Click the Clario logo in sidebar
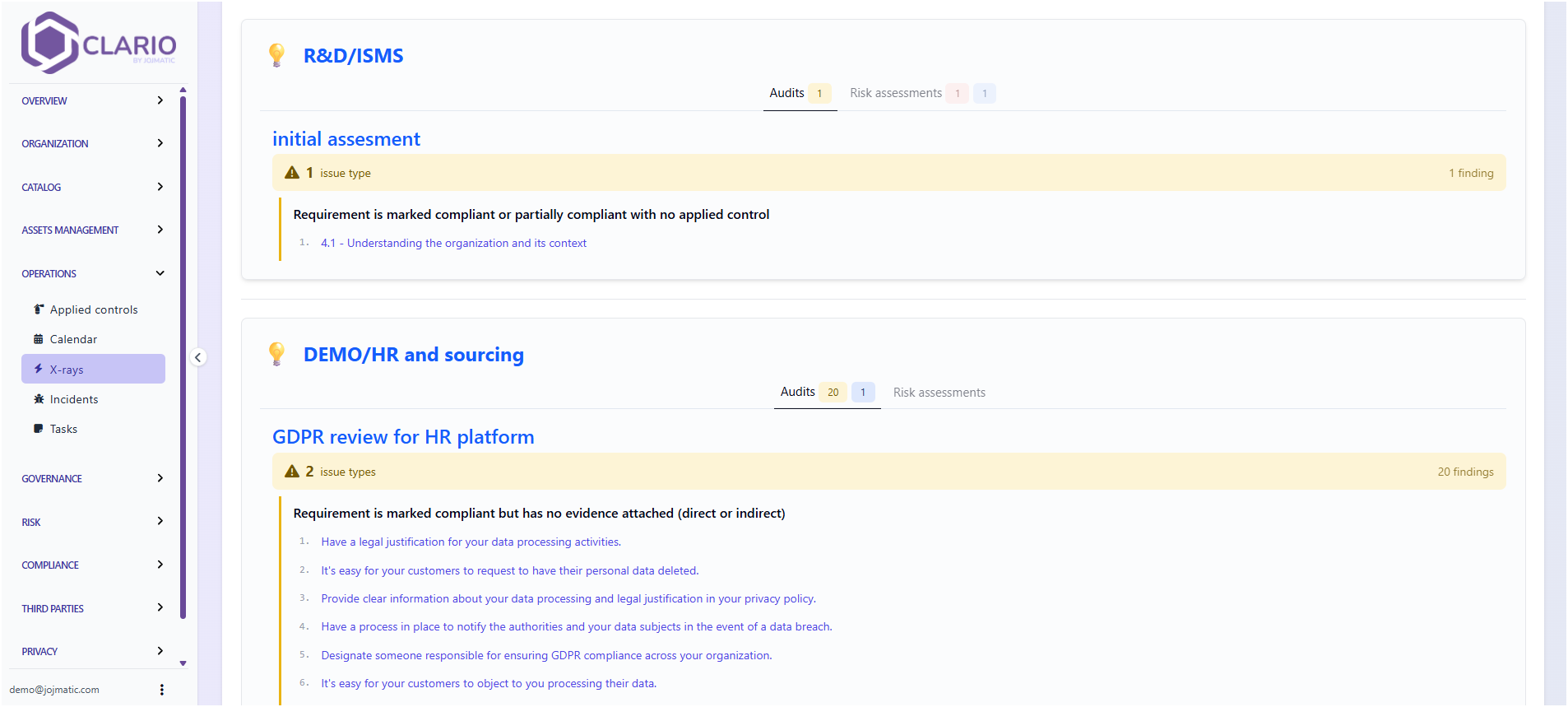1568x707 pixels. pyautogui.click(x=99, y=43)
